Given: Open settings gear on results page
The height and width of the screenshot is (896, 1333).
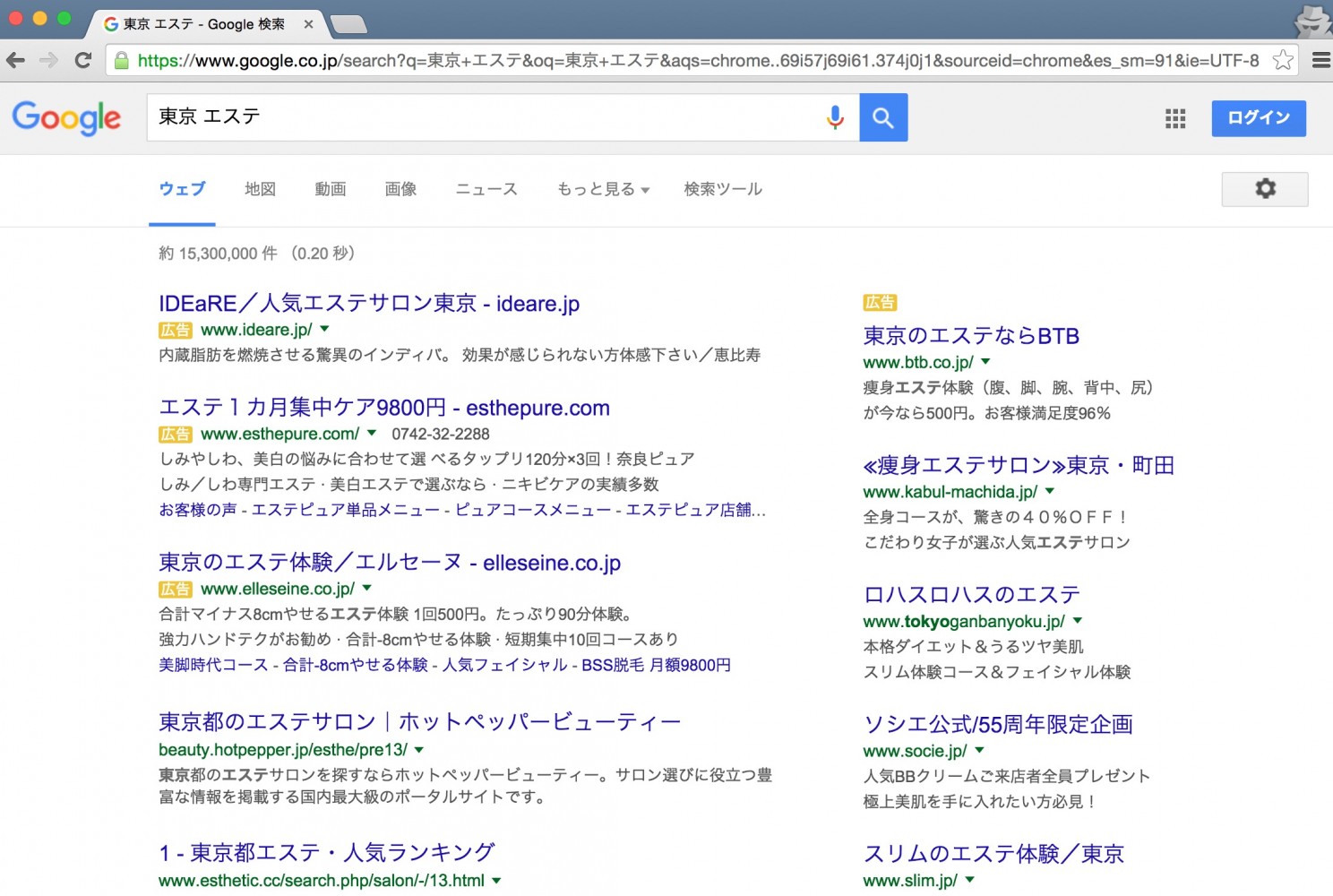Looking at the screenshot, I should tap(1265, 189).
